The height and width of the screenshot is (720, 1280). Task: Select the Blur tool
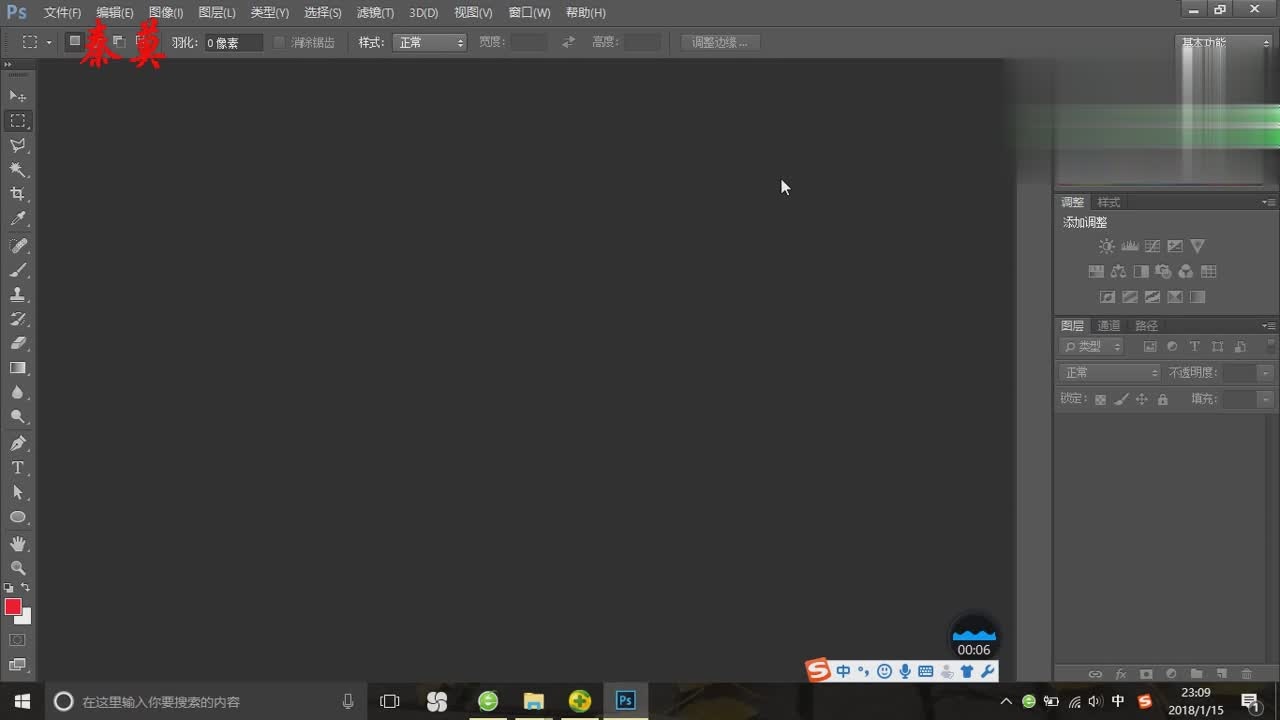tap(18, 393)
